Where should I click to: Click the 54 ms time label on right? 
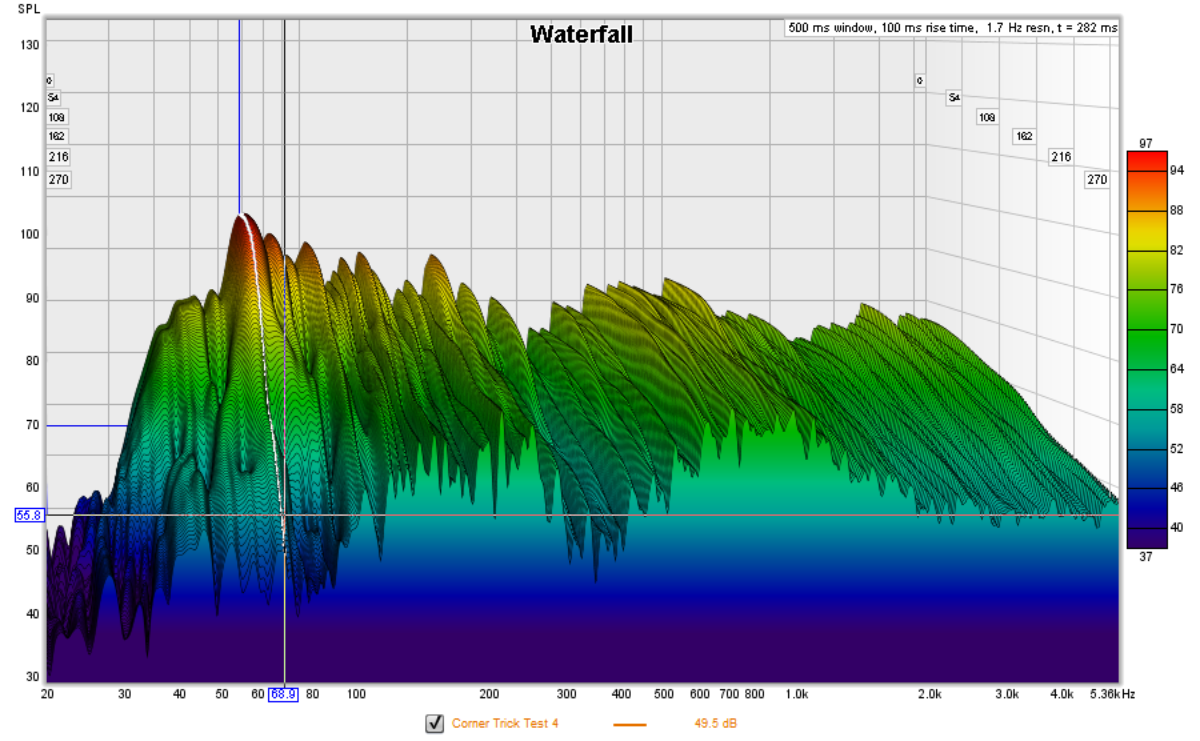[x=953, y=98]
